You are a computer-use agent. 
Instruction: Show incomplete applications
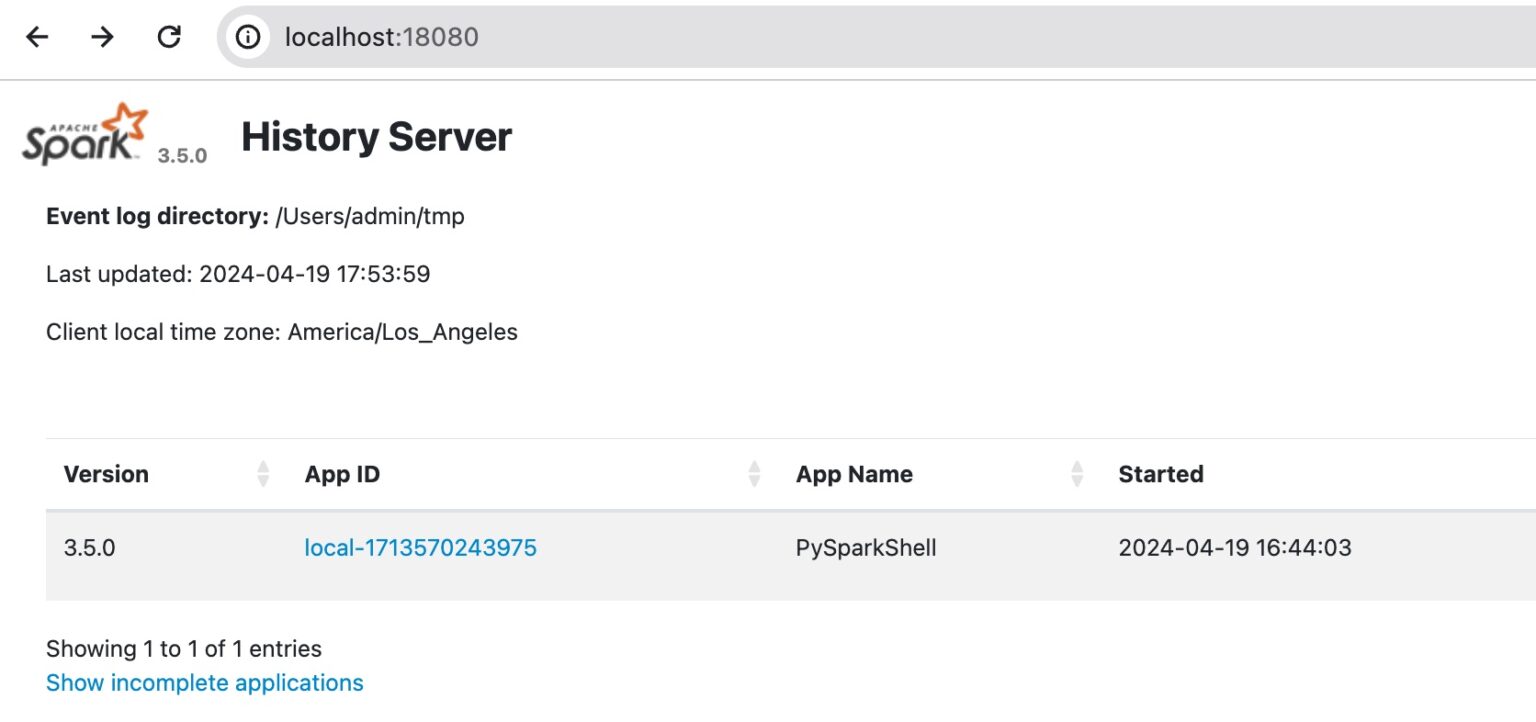(204, 682)
